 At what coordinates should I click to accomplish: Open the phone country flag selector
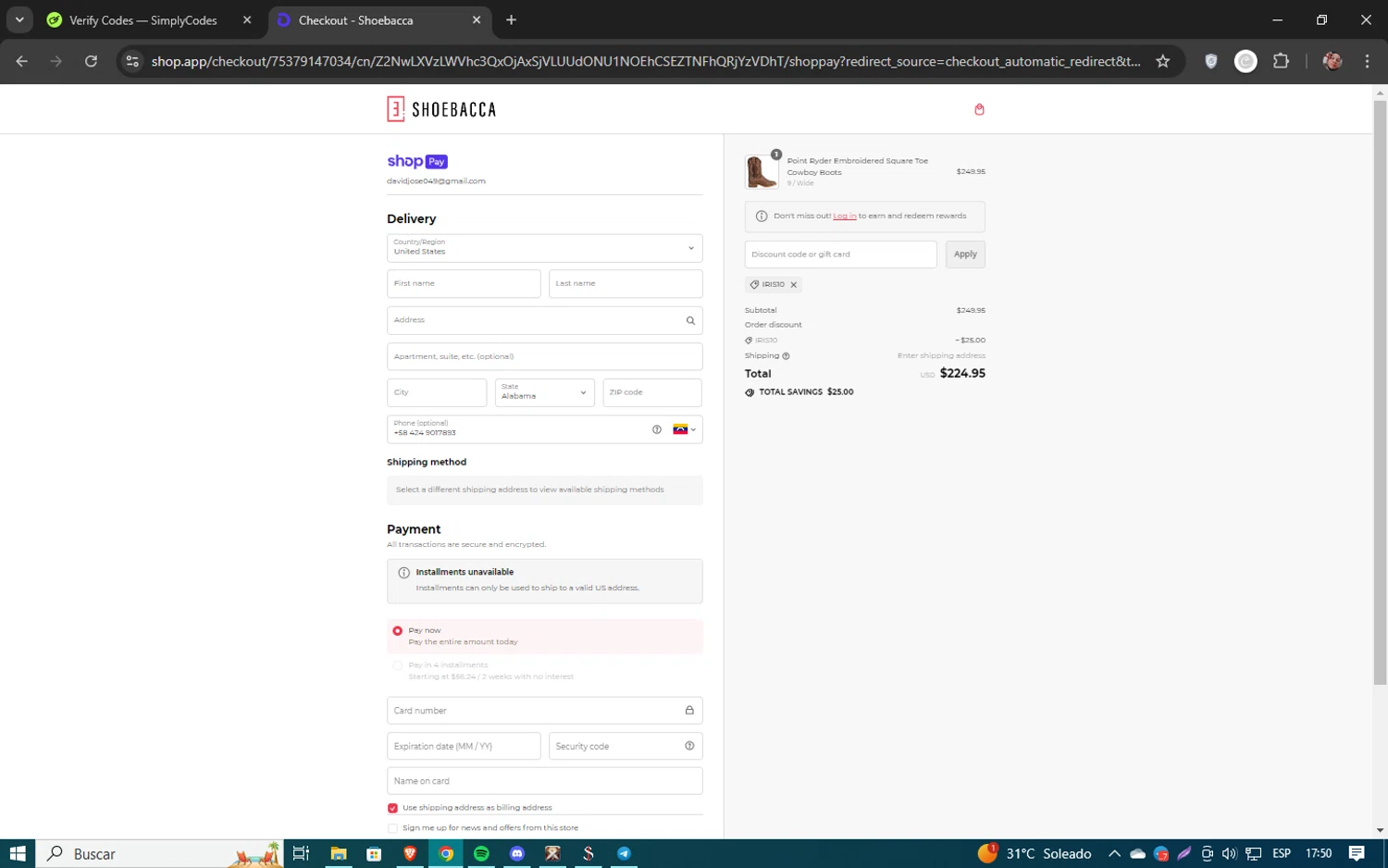684,429
